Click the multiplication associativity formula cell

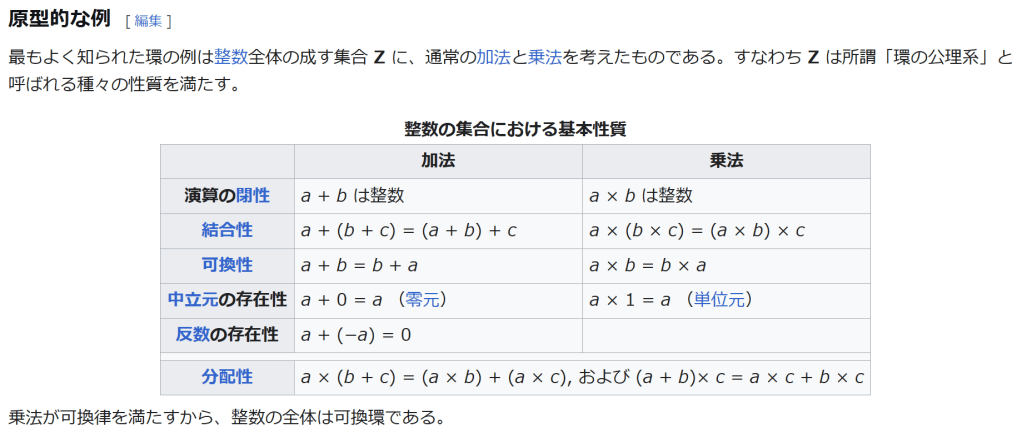click(697, 231)
